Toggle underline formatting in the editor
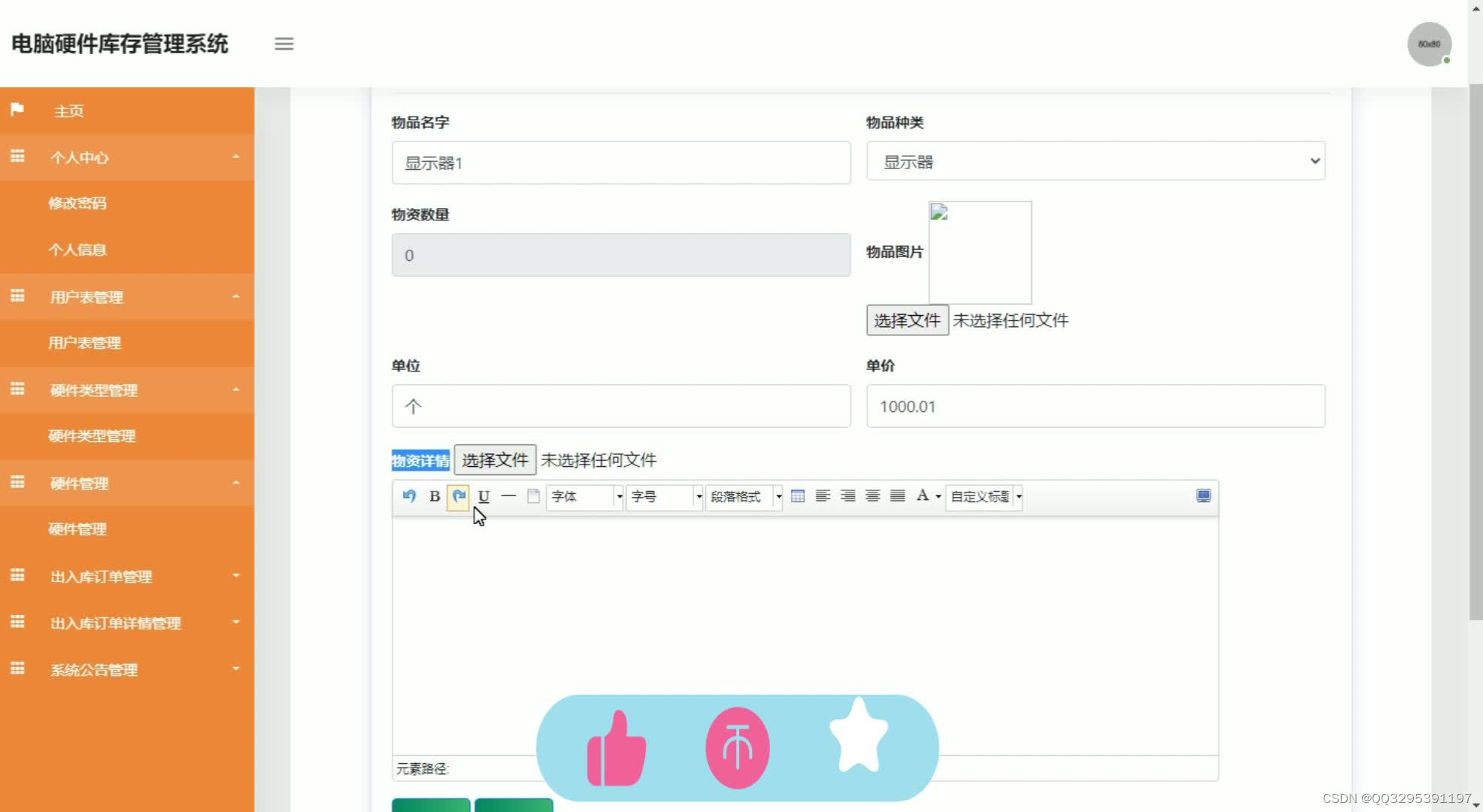The image size is (1483, 812). [484, 496]
